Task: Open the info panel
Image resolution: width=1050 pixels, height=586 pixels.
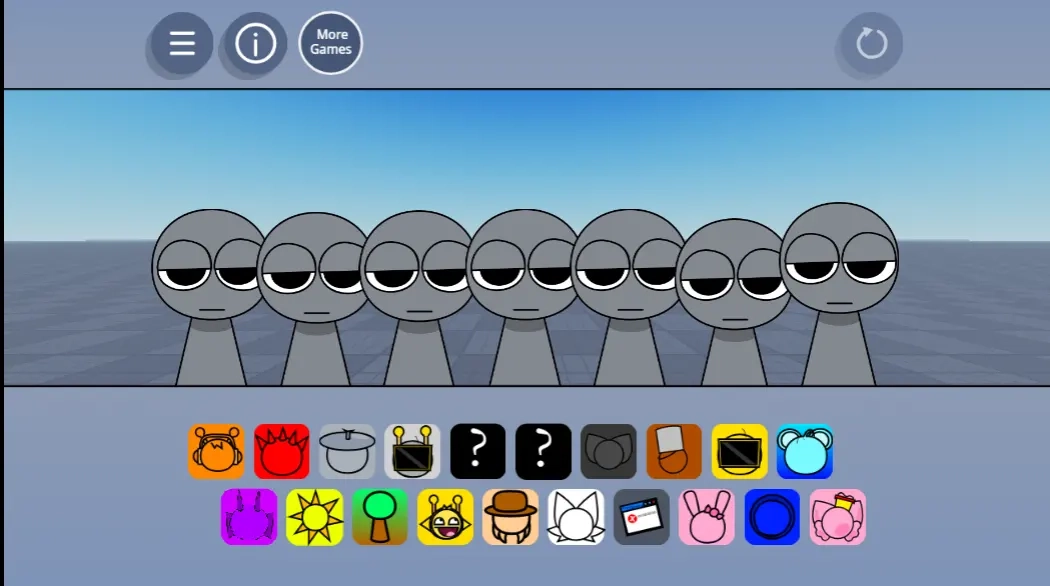Action: pyautogui.click(x=255, y=44)
